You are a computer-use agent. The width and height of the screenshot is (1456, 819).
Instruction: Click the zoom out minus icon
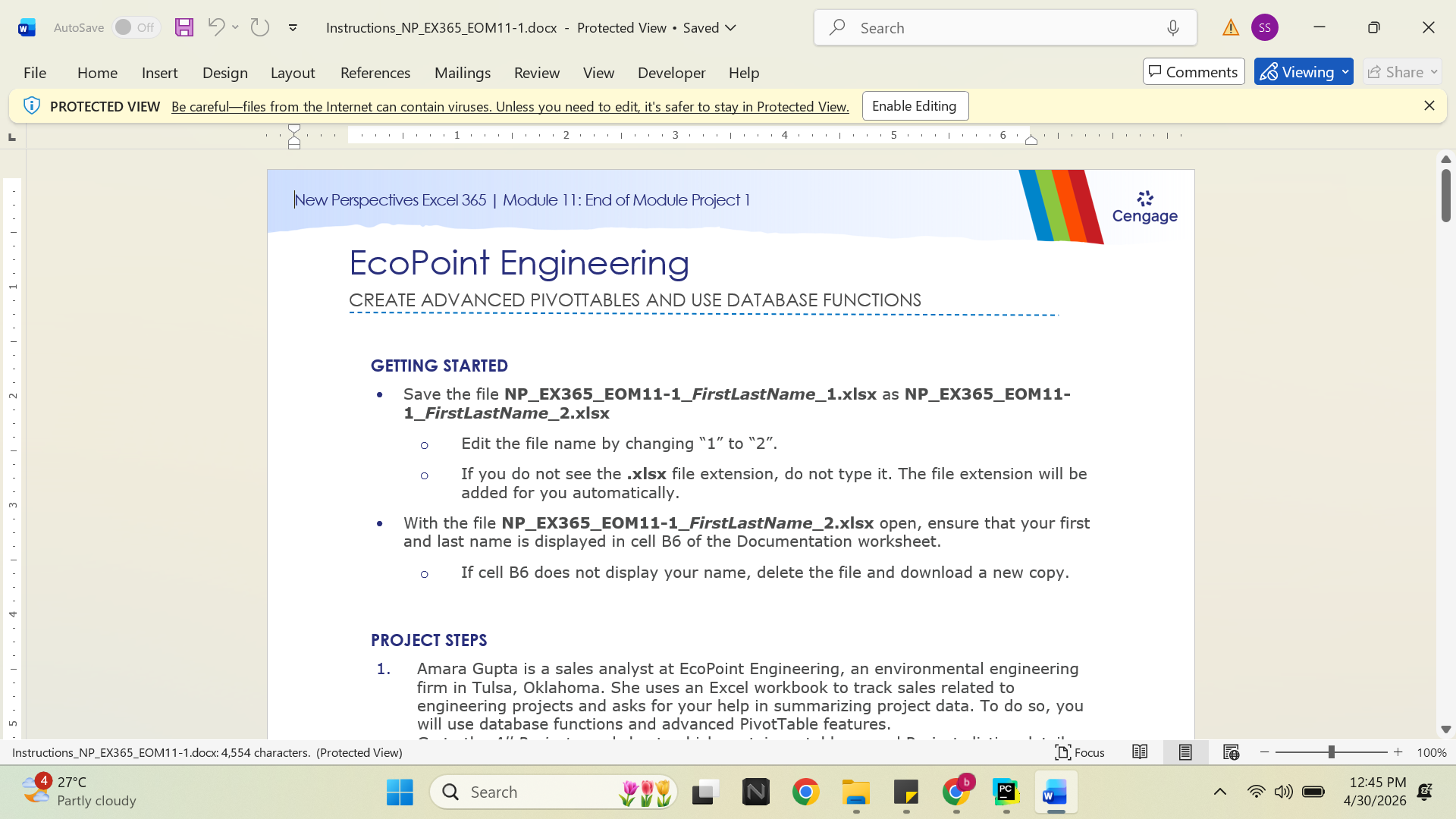coord(1264,752)
